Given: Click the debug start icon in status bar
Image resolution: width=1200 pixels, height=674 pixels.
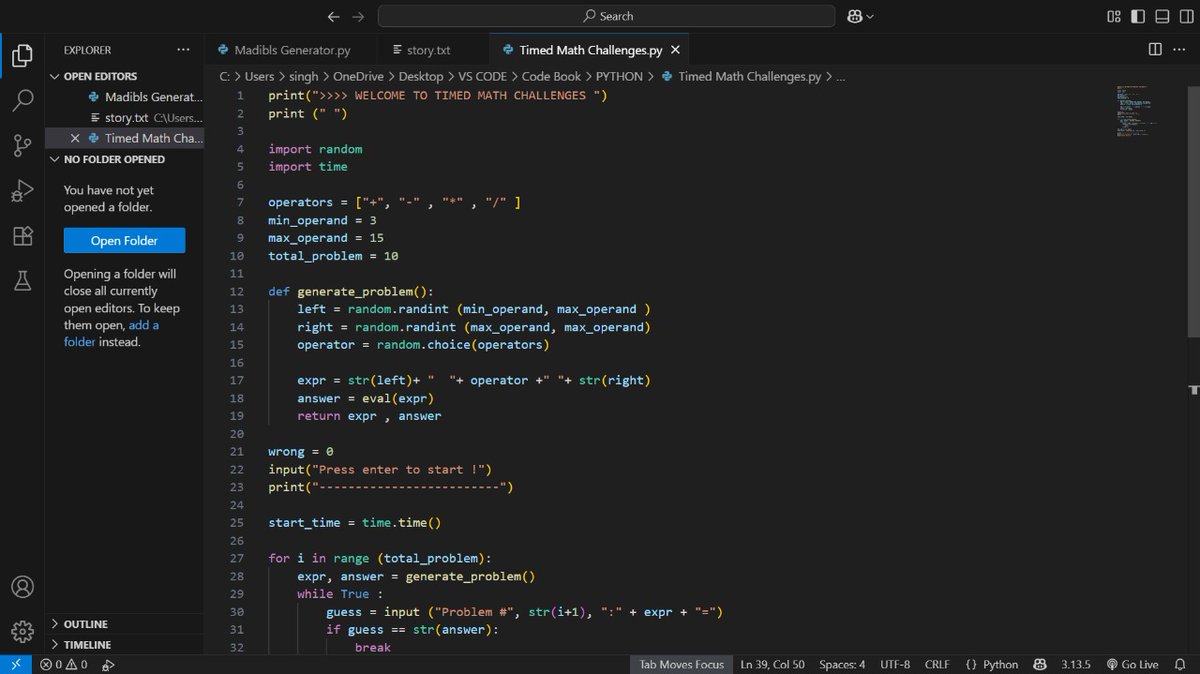Looking at the screenshot, I should tap(109, 664).
